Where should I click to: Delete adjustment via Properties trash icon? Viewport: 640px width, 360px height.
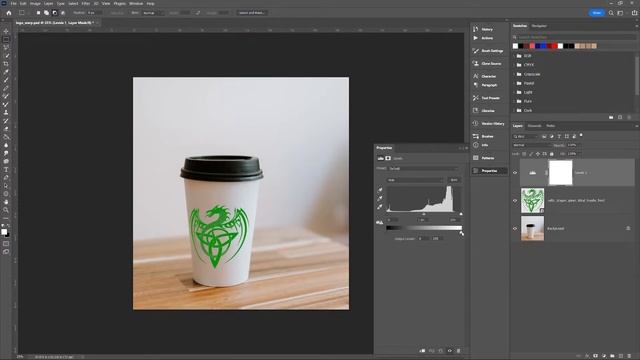coord(458,351)
